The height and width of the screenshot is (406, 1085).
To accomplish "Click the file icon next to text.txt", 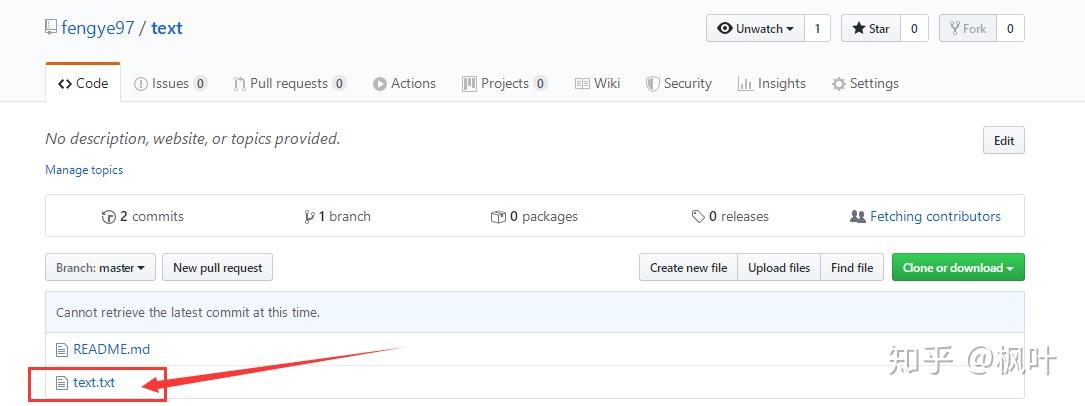I will pos(62,383).
